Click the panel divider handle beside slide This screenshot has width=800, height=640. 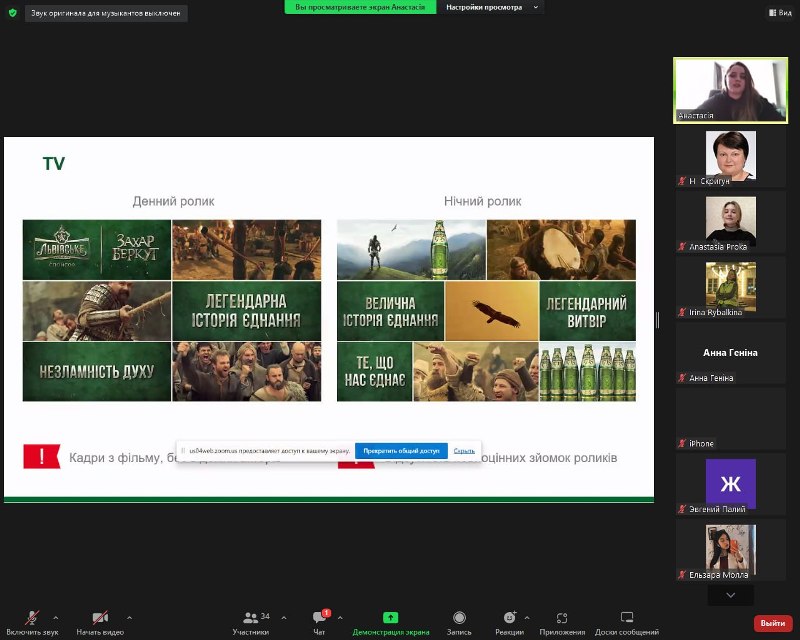(x=658, y=320)
